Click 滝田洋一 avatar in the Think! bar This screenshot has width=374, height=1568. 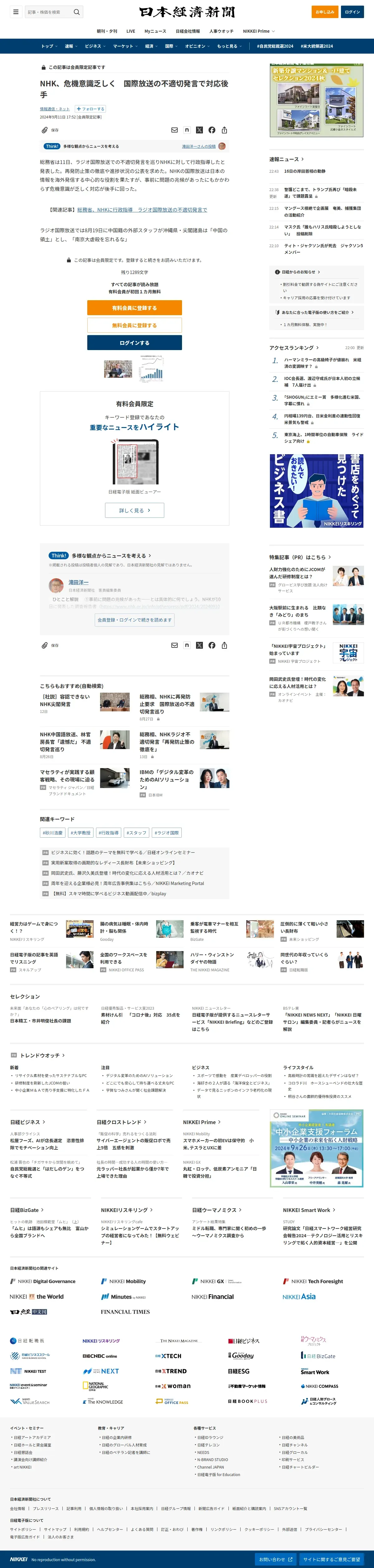pos(222,146)
